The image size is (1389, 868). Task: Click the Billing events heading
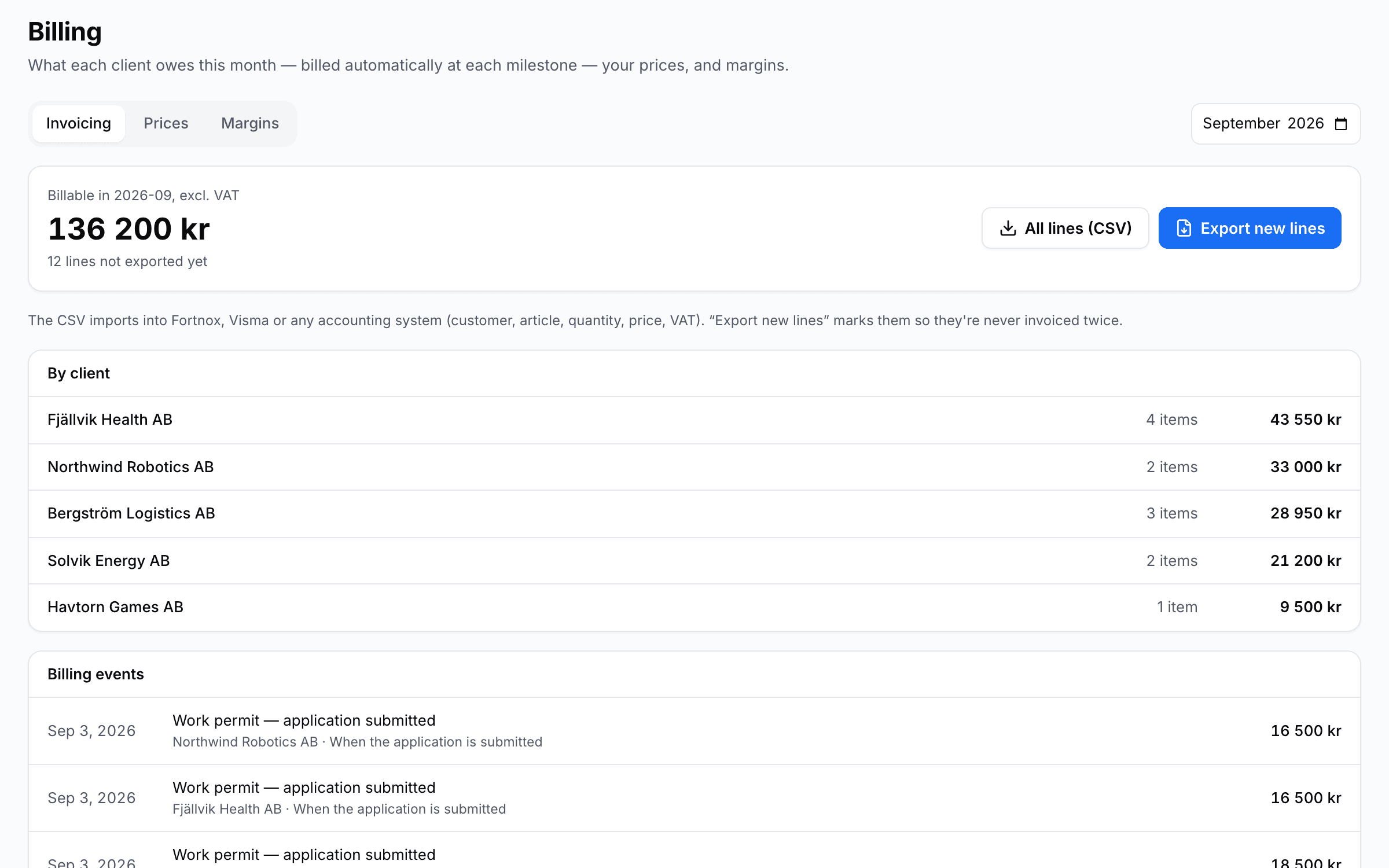tap(95, 674)
